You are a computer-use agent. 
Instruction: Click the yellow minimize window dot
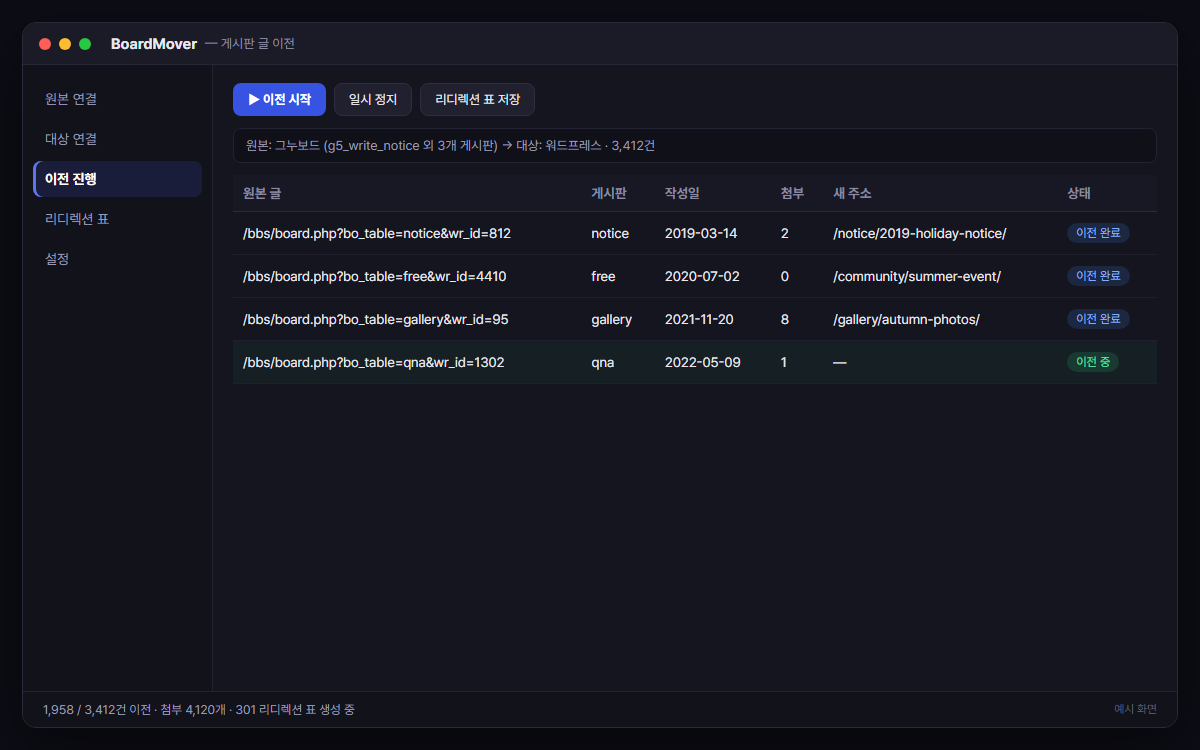(x=65, y=44)
